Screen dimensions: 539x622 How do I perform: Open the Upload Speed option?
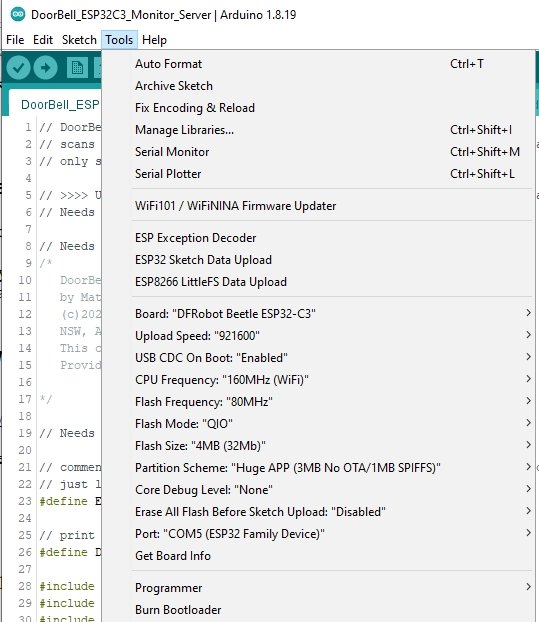tap(332, 336)
